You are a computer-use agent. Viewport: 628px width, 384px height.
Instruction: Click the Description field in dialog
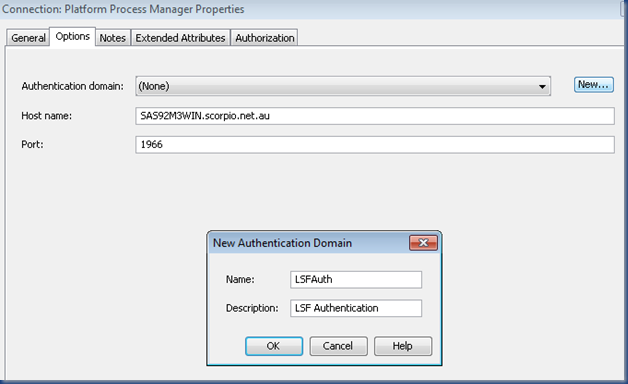point(356,308)
